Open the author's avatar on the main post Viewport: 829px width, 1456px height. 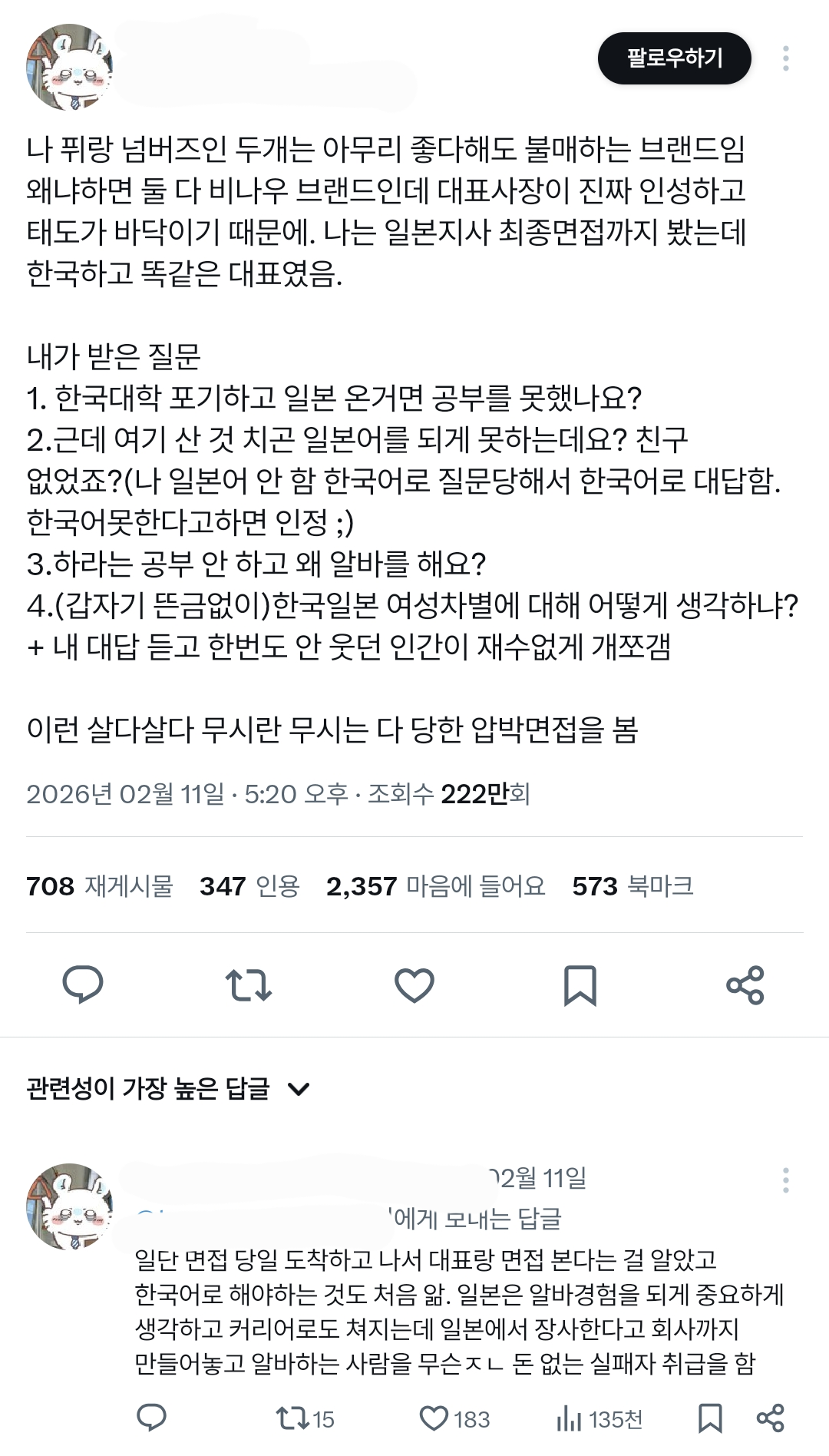pyautogui.click(x=70, y=68)
